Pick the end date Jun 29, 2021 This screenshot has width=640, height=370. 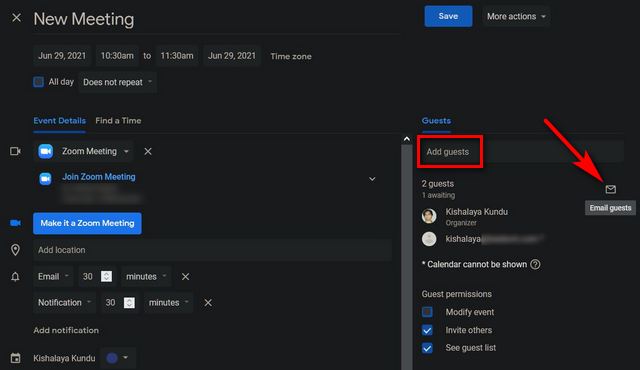click(x=232, y=55)
